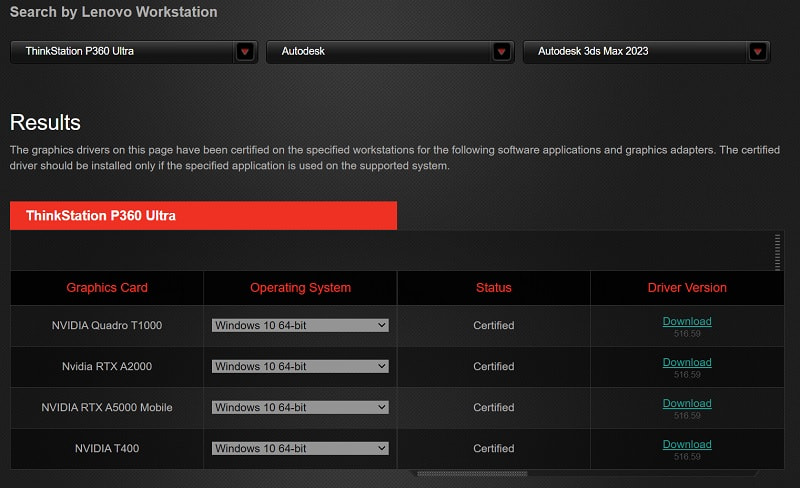Download driver for NVIDIA RTX A5000 Mobile
The image size is (800, 488).
[x=687, y=403]
